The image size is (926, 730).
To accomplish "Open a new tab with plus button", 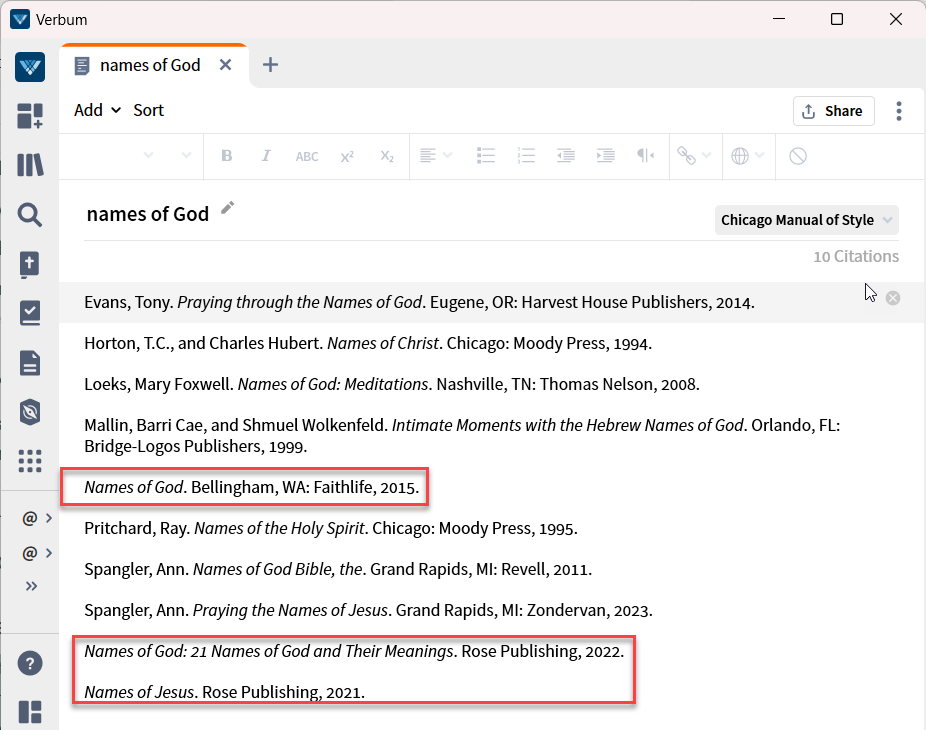I will (270, 65).
